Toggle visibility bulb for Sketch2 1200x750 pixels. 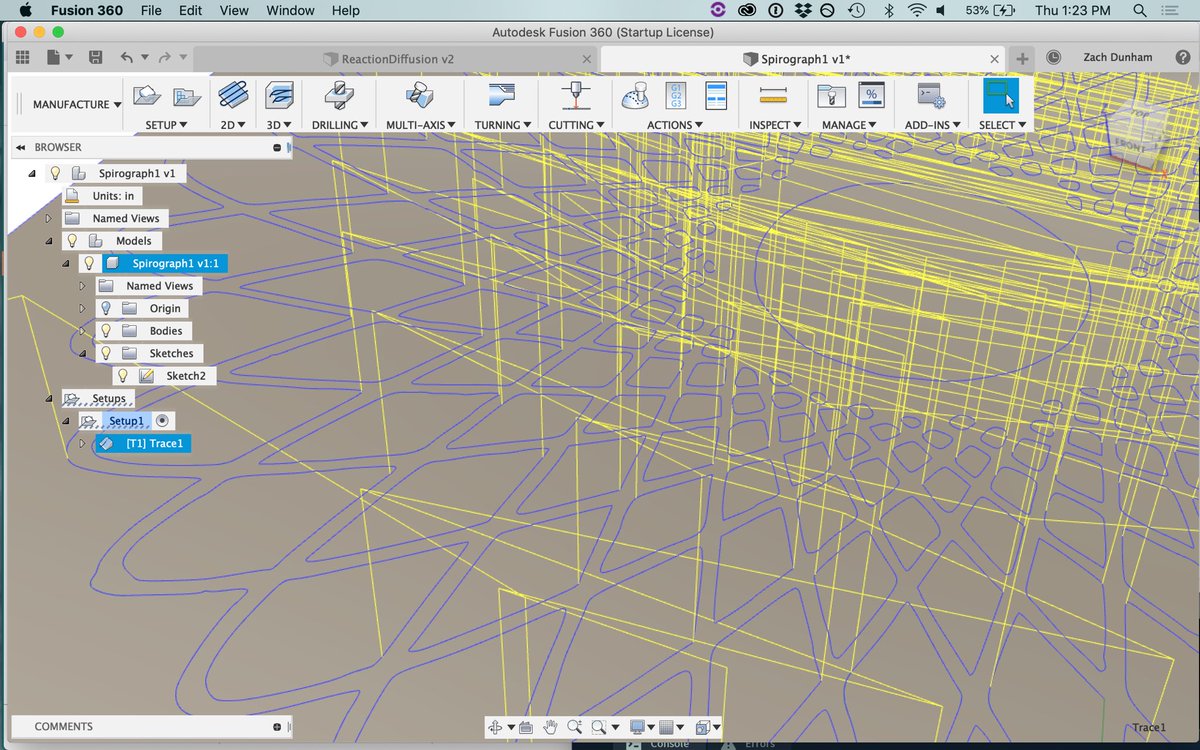(123, 376)
